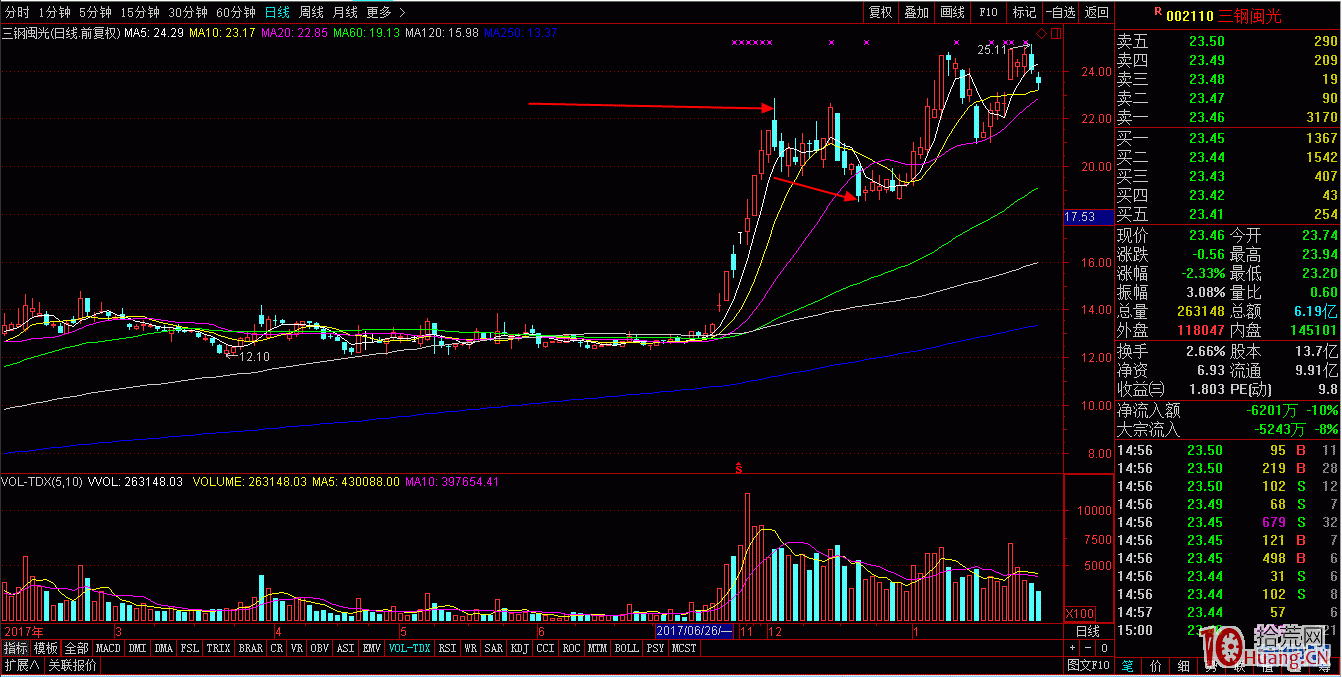This screenshot has height=677, width=1342.
Task: Switch indicator to TRIX
Action: click(218, 648)
